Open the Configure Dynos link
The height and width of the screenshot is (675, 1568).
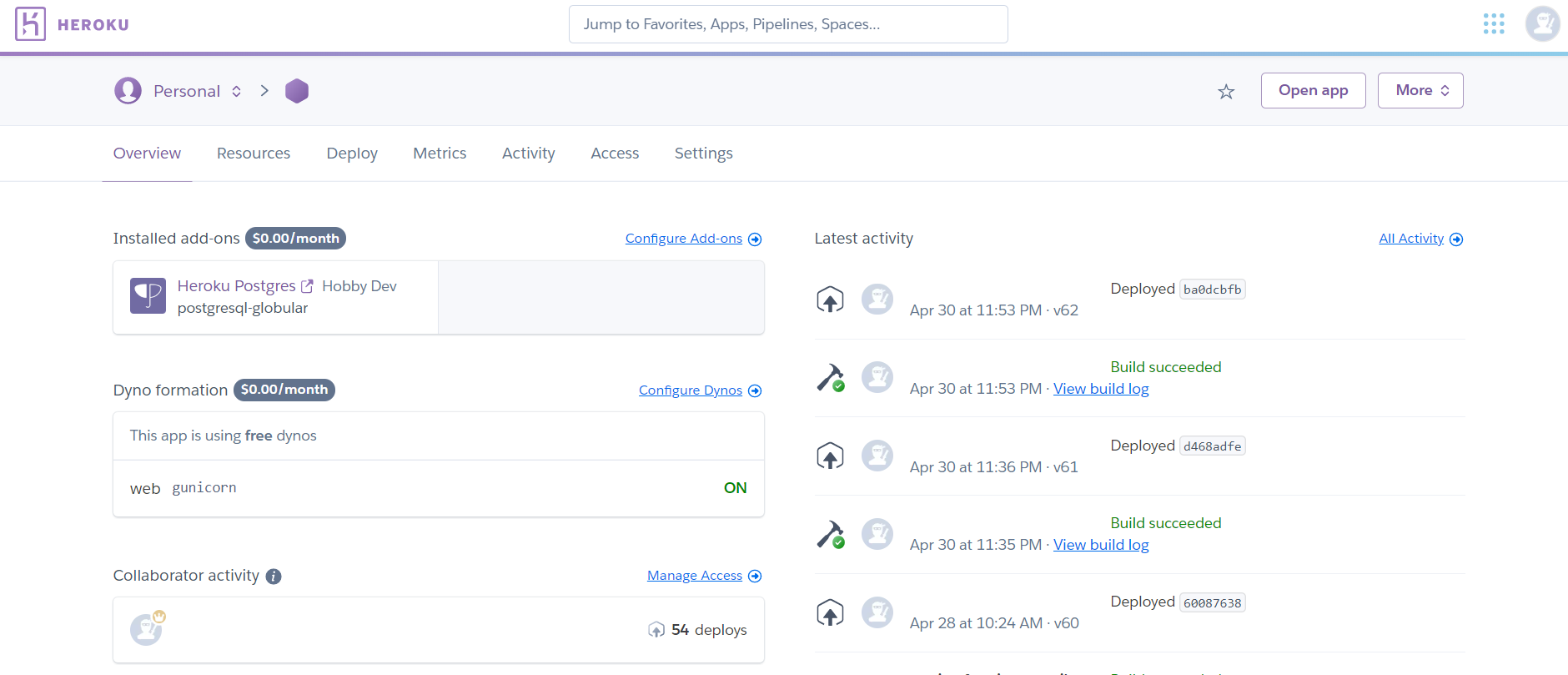(x=691, y=390)
